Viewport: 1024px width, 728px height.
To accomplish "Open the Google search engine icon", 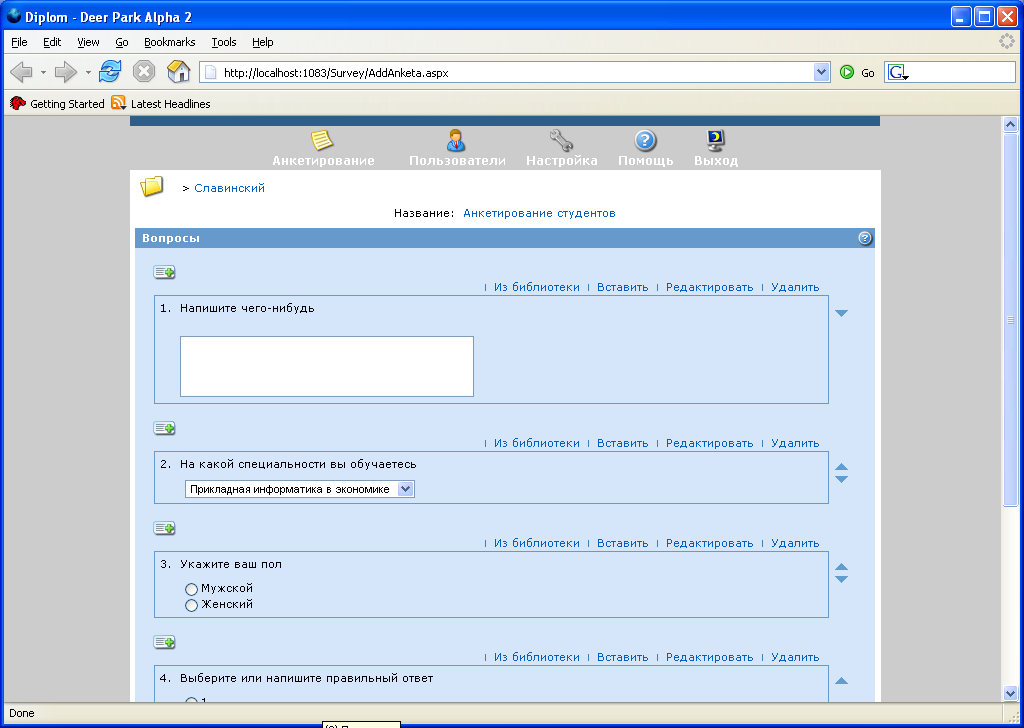I will click(x=898, y=72).
